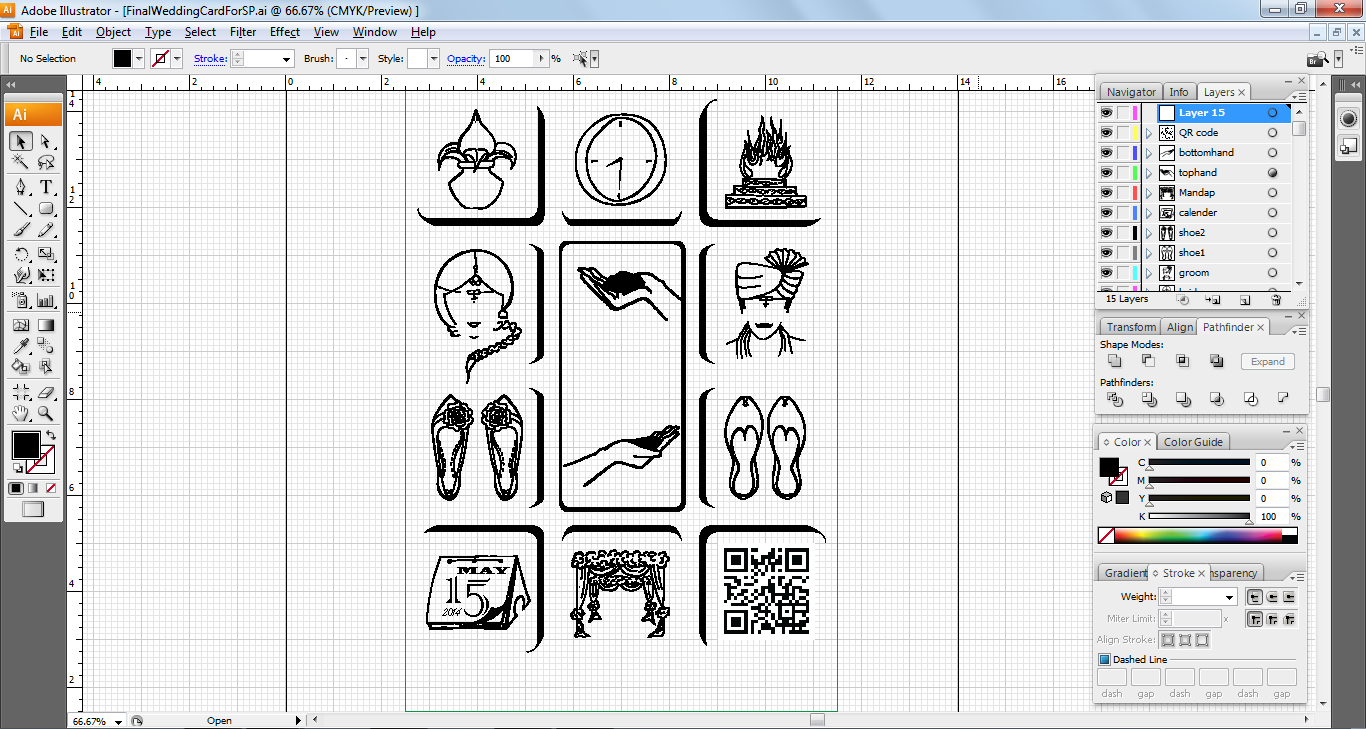
Task: Select the Column Graph tool
Action: (x=46, y=300)
